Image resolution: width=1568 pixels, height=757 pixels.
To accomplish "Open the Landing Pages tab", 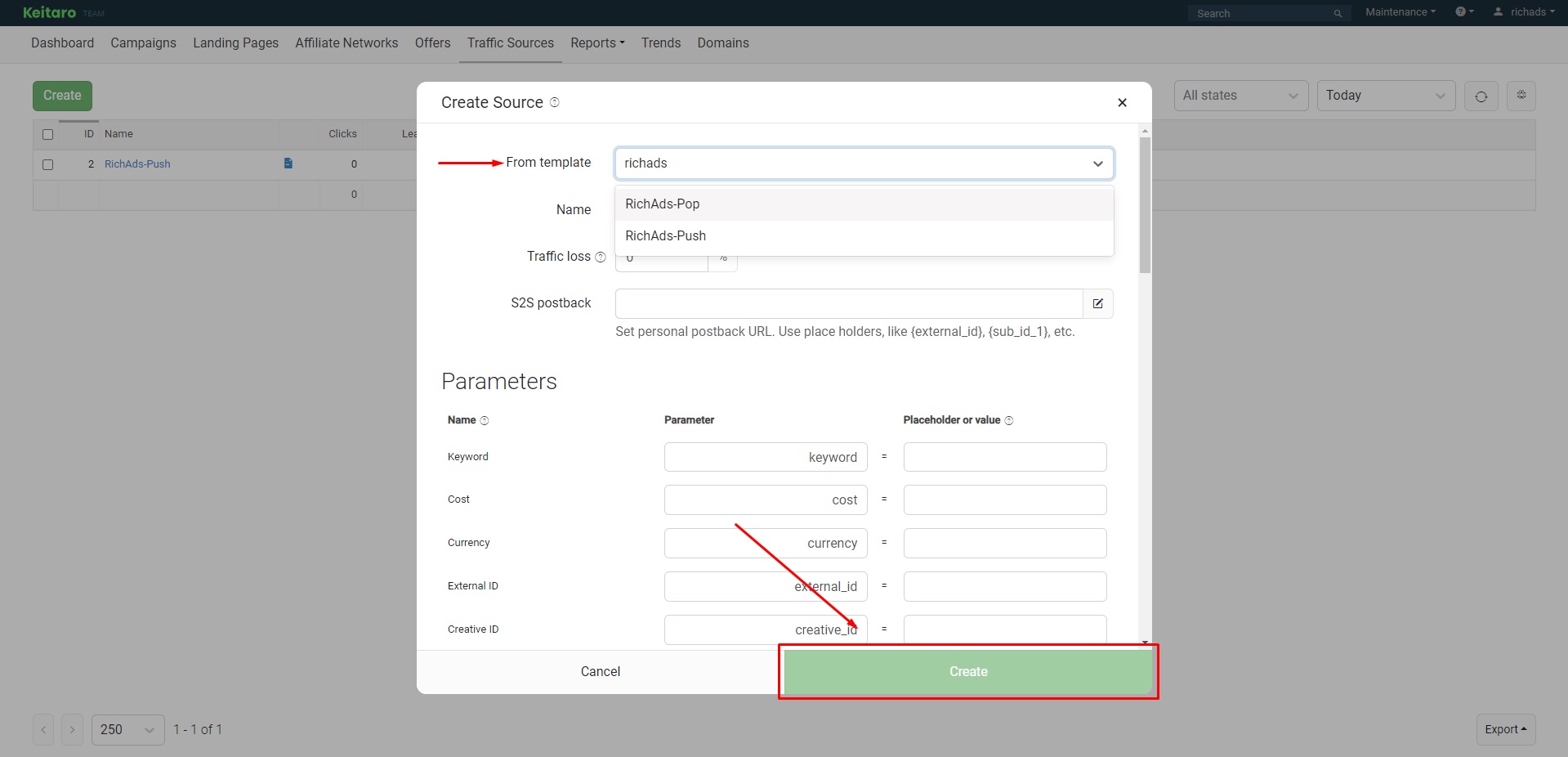I will [x=235, y=43].
